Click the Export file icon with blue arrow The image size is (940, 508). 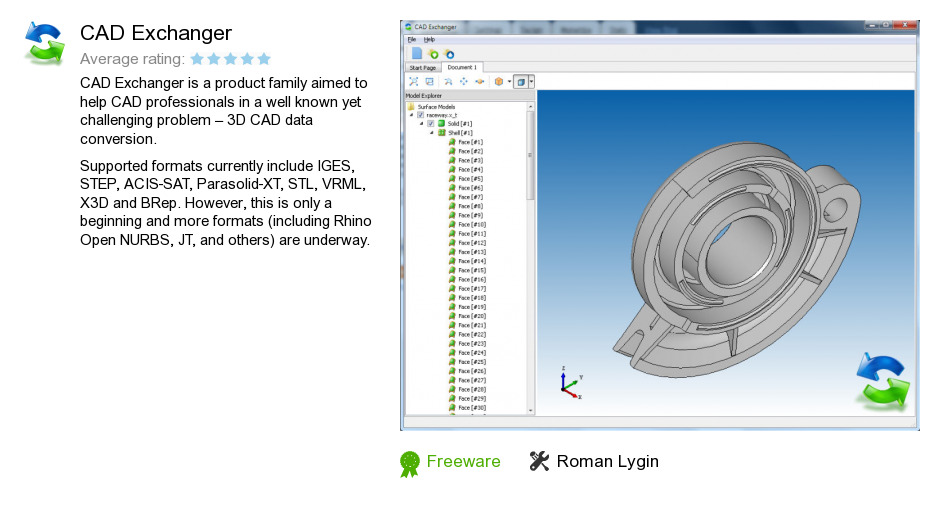click(x=448, y=54)
